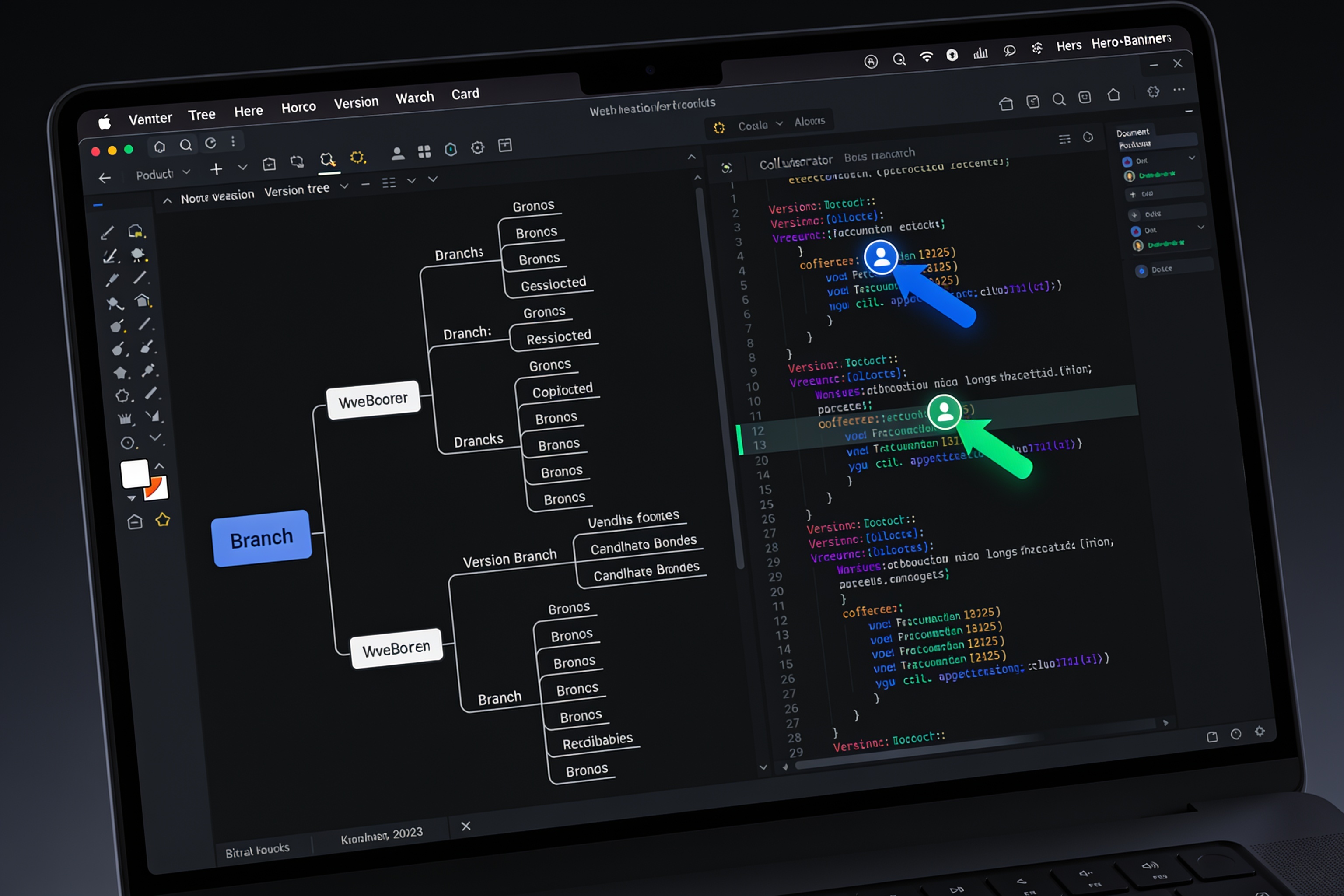The image size is (1344, 896).
Task: Click the person icon in toolbar
Action: tap(398, 153)
